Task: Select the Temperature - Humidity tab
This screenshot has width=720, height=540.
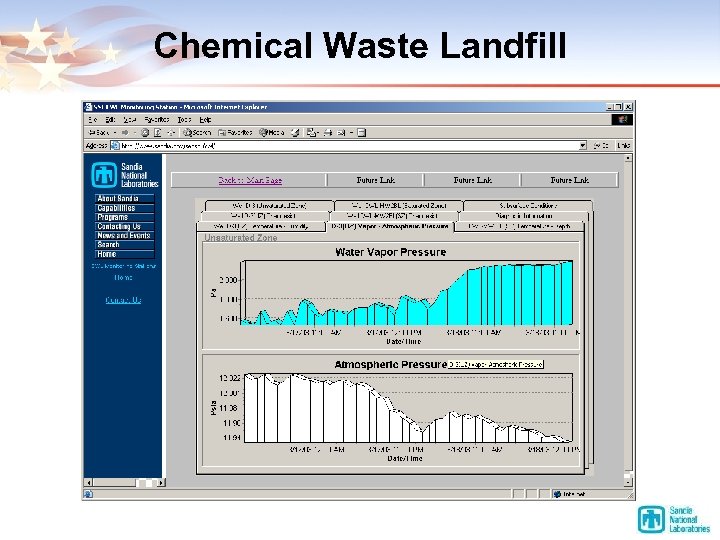Action: click(x=261, y=226)
